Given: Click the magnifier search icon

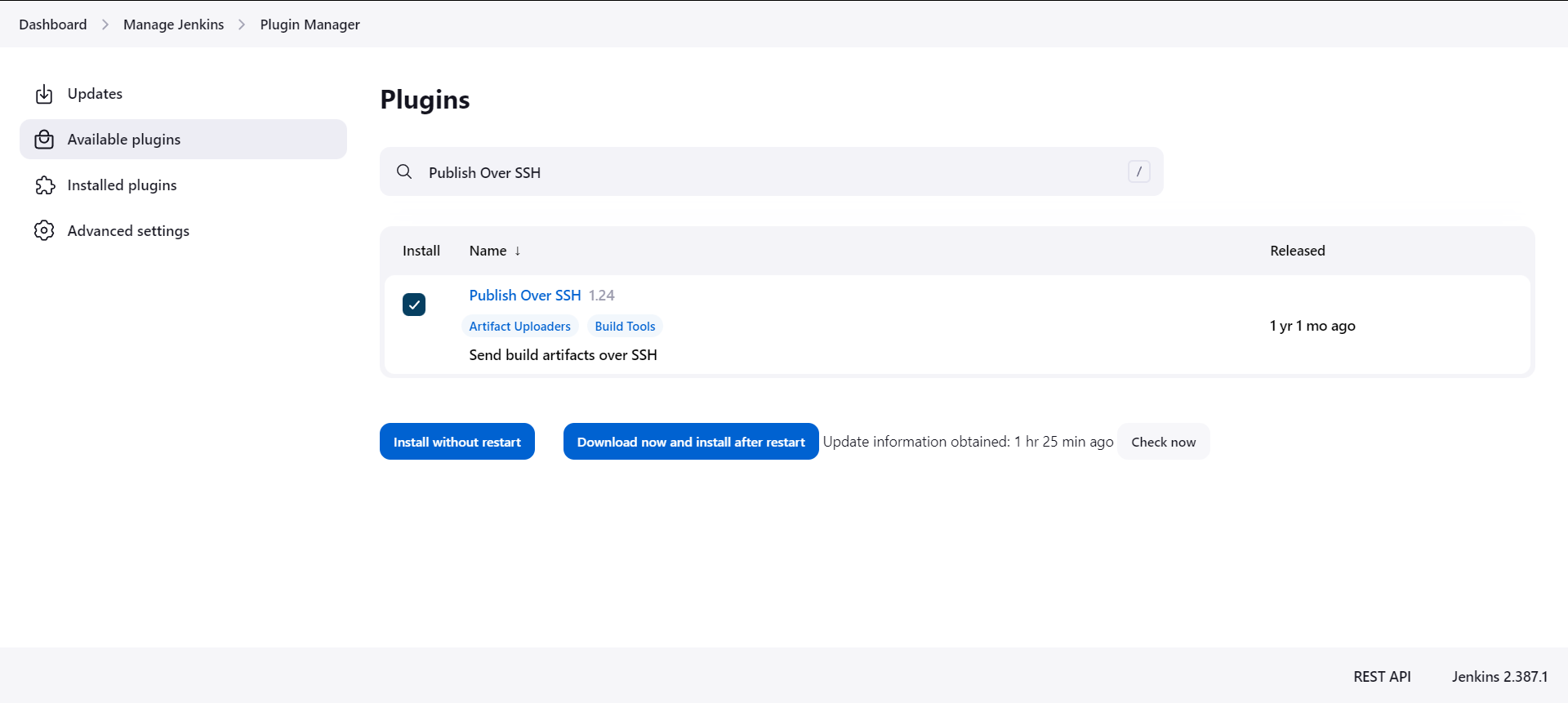Looking at the screenshot, I should click(404, 171).
